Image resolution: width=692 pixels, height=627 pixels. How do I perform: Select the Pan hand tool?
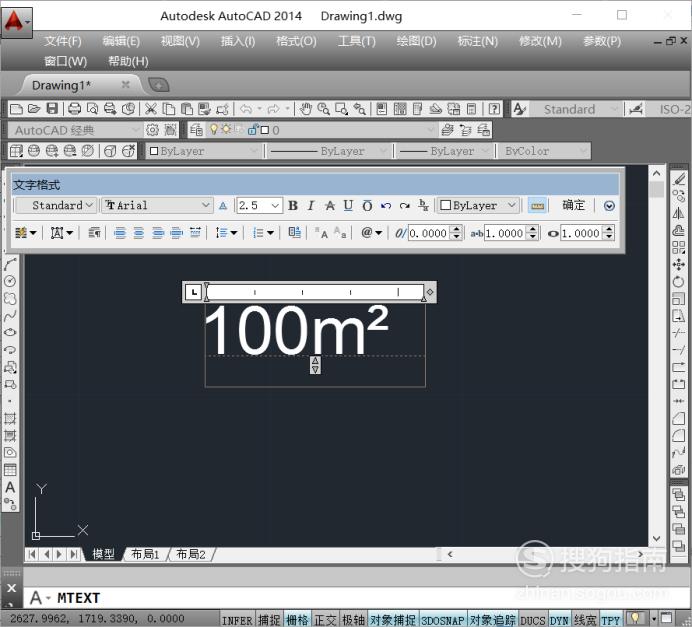305,109
